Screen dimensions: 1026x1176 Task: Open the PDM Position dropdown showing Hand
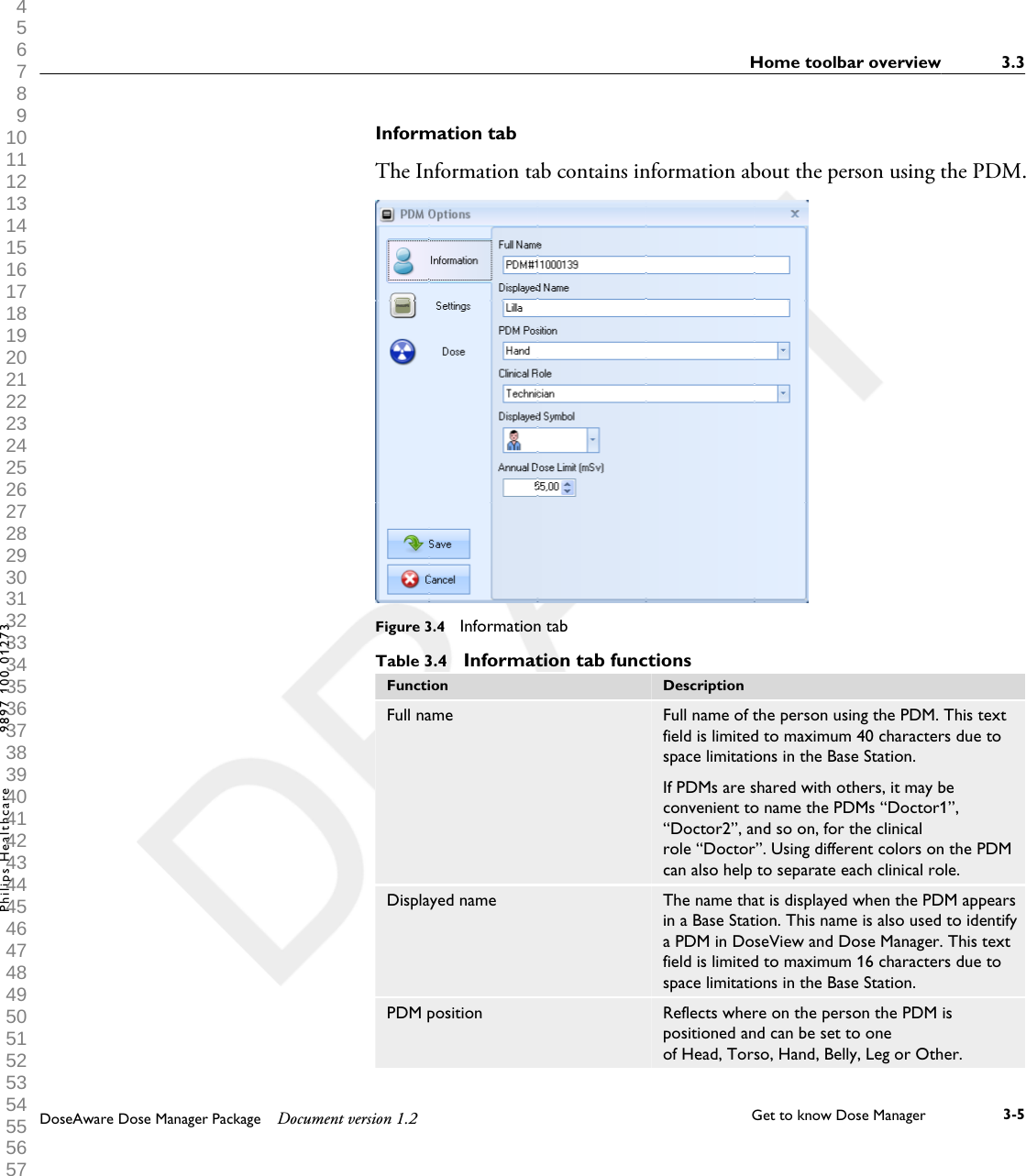point(782,350)
